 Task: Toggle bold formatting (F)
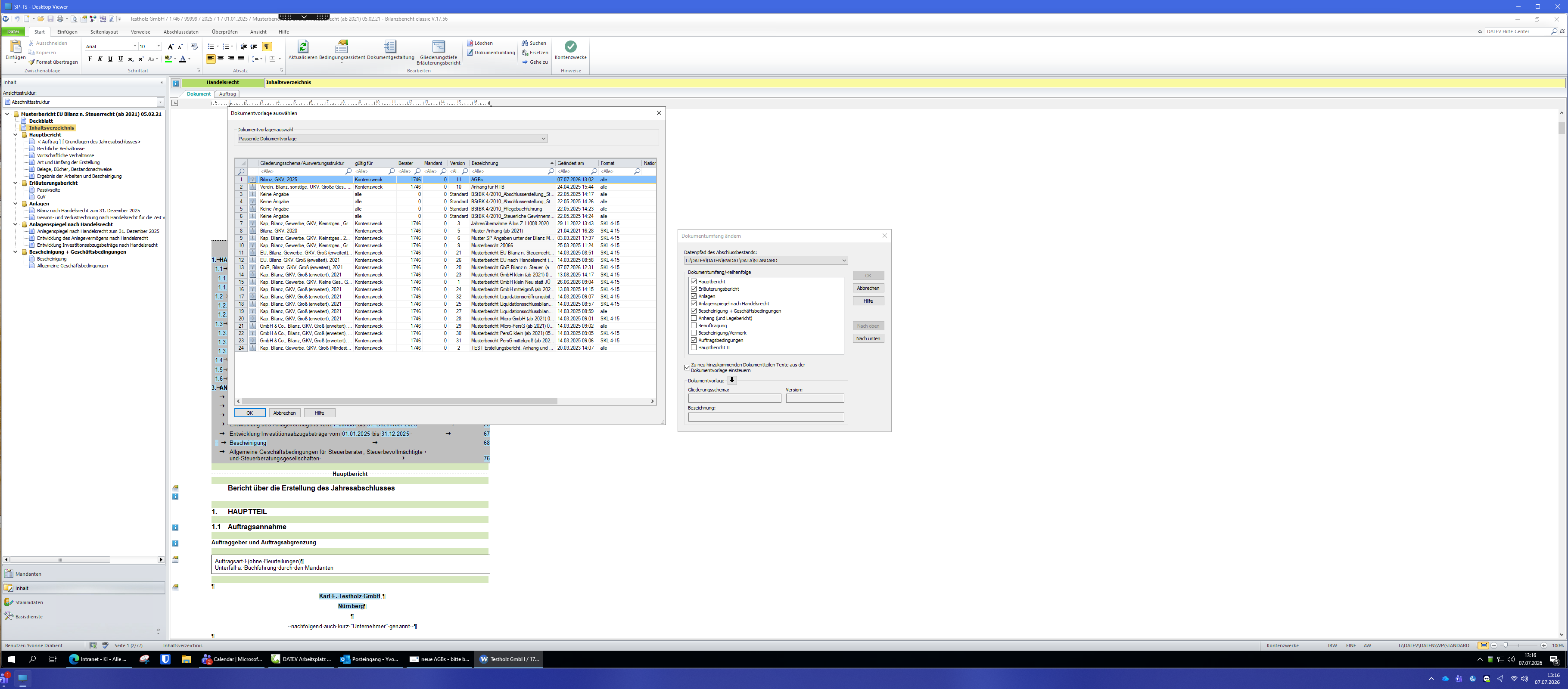(90, 59)
